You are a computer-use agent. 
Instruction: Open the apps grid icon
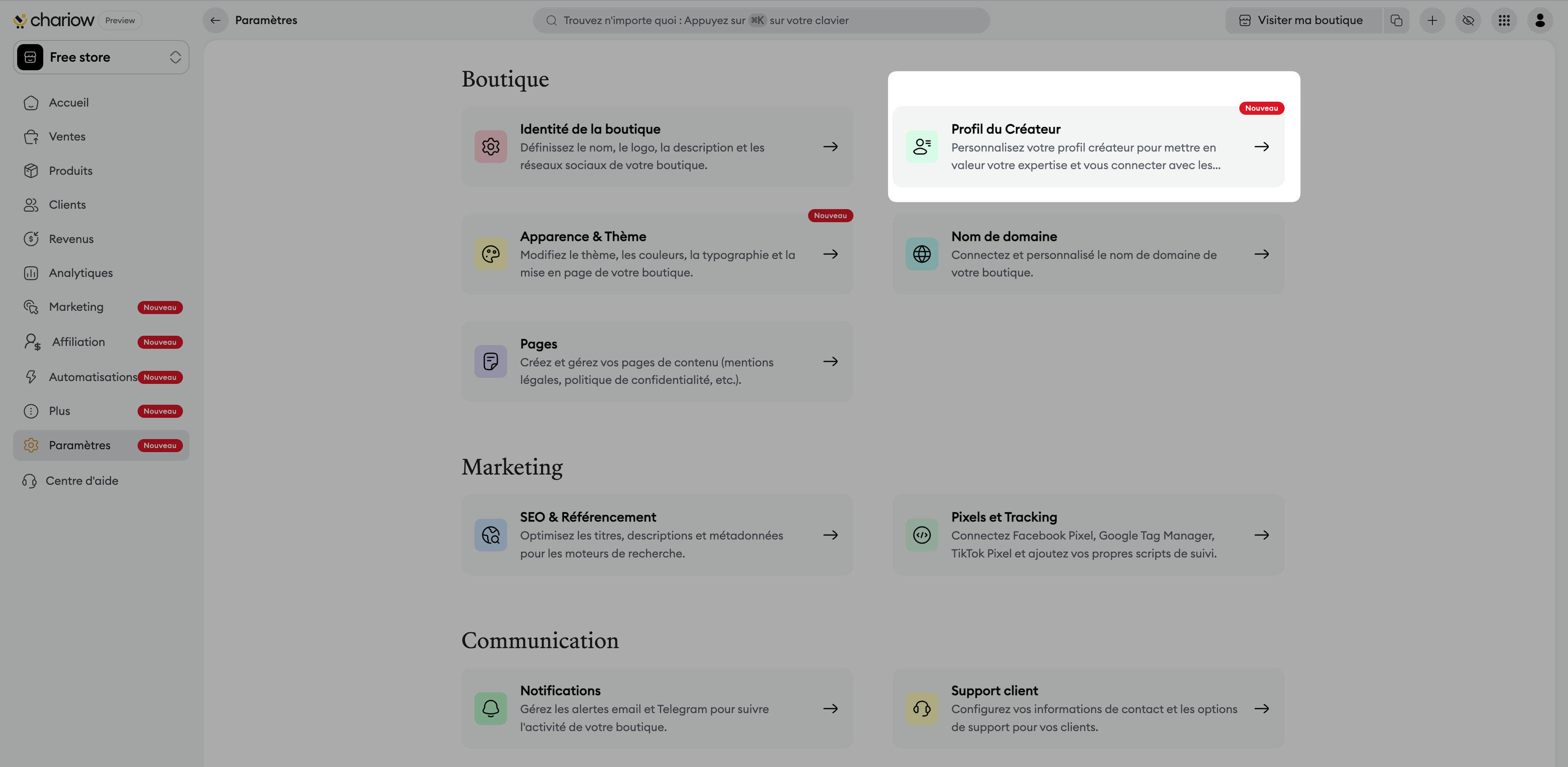click(x=1503, y=20)
